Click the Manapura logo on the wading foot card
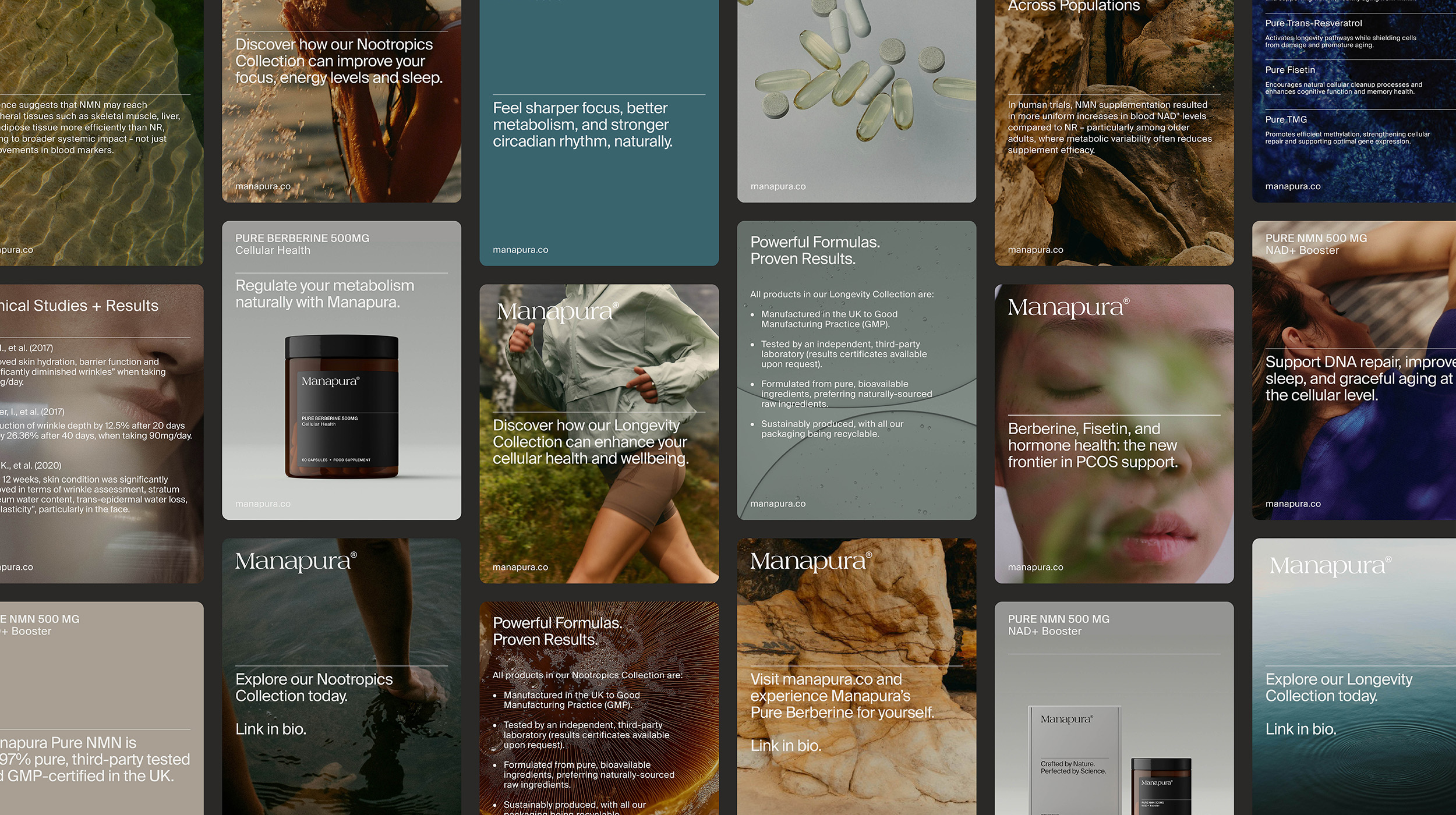Image resolution: width=1456 pixels, height=815 pixels. [x=296, y=561]
